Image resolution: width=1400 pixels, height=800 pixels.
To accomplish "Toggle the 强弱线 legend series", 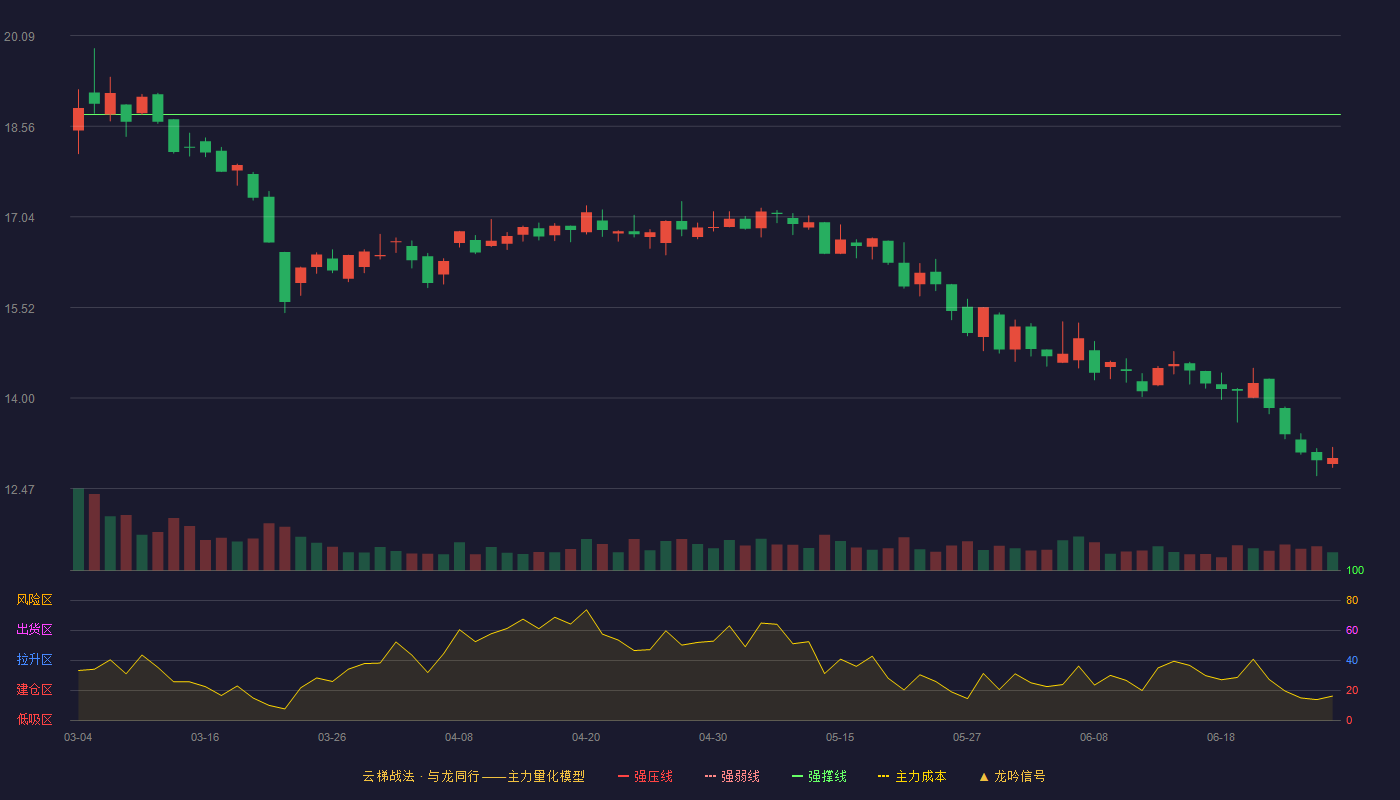I will (x=732, y=776).
